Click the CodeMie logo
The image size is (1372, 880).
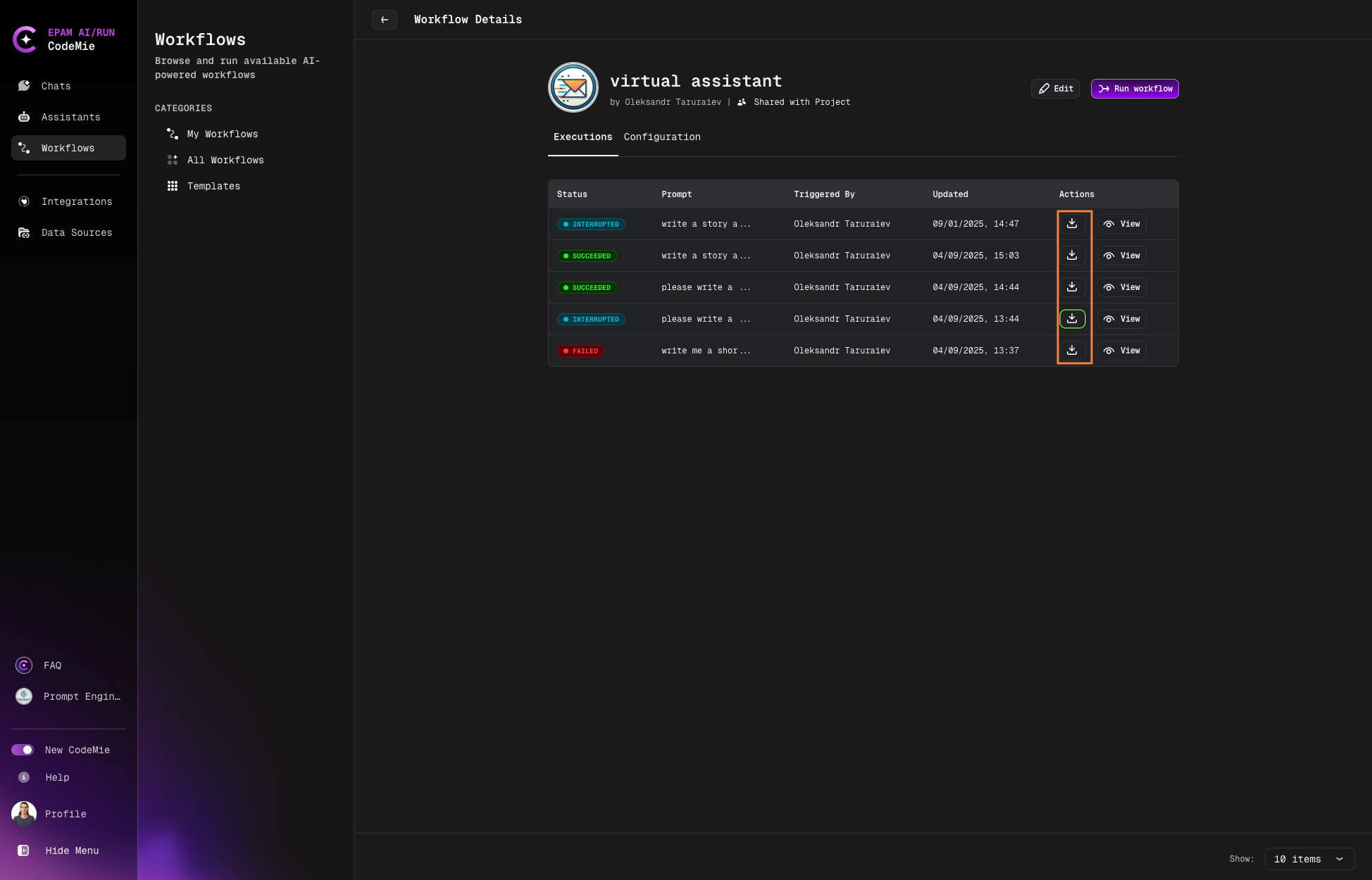tap(25, 39)
